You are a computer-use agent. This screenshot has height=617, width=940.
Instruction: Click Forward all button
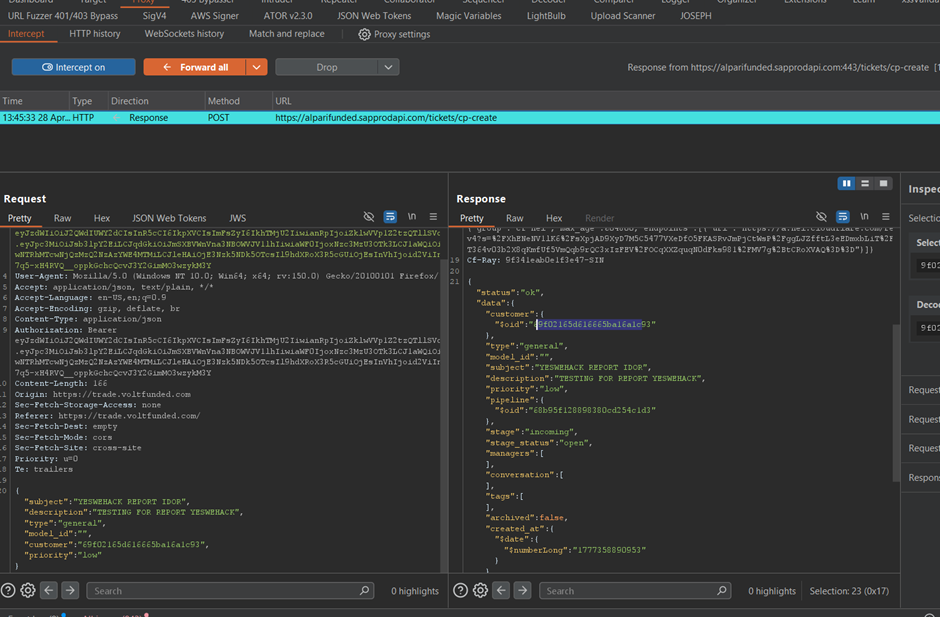[195, 67]
